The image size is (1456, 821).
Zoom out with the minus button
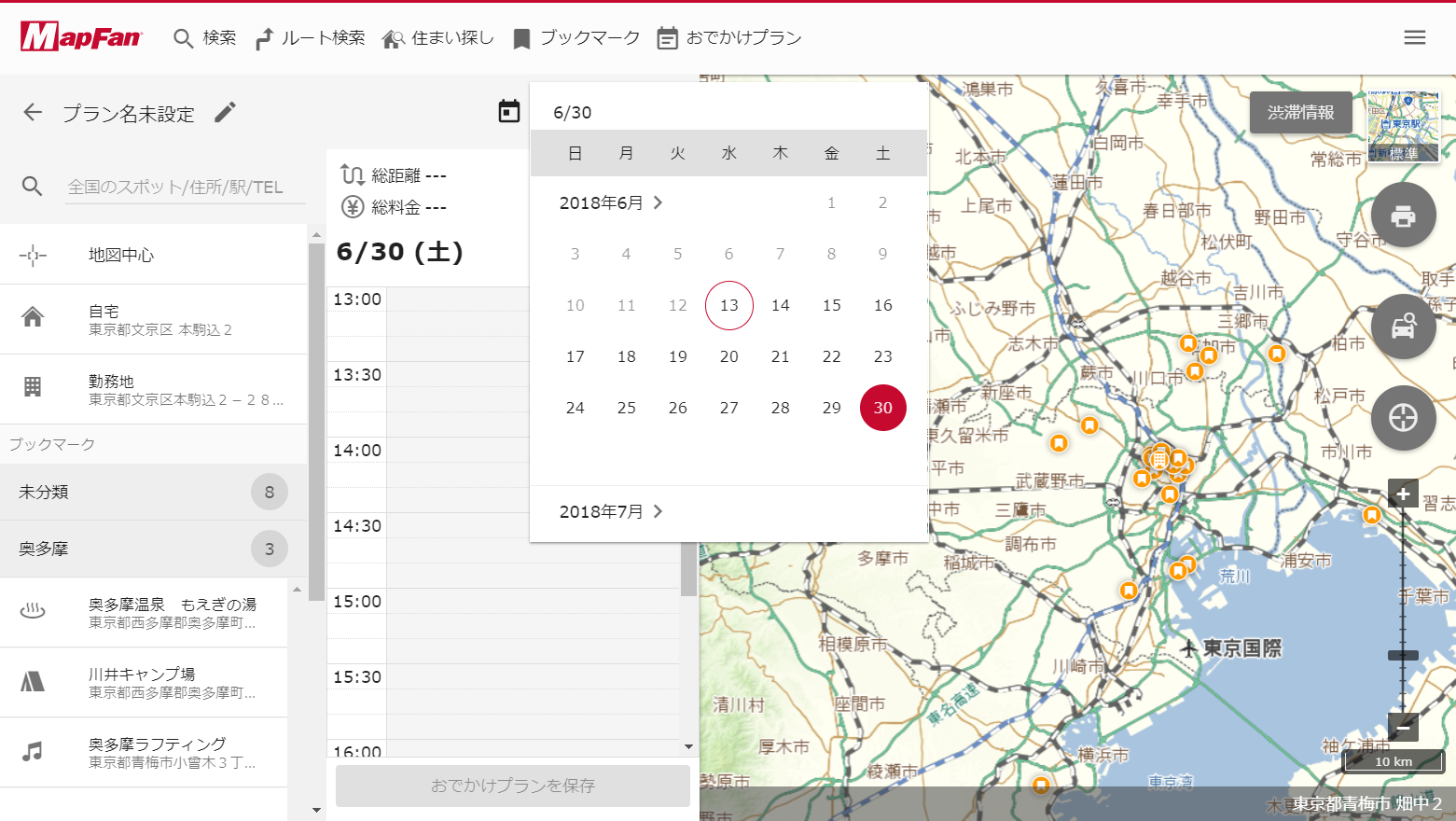(x=1403, y=726)
